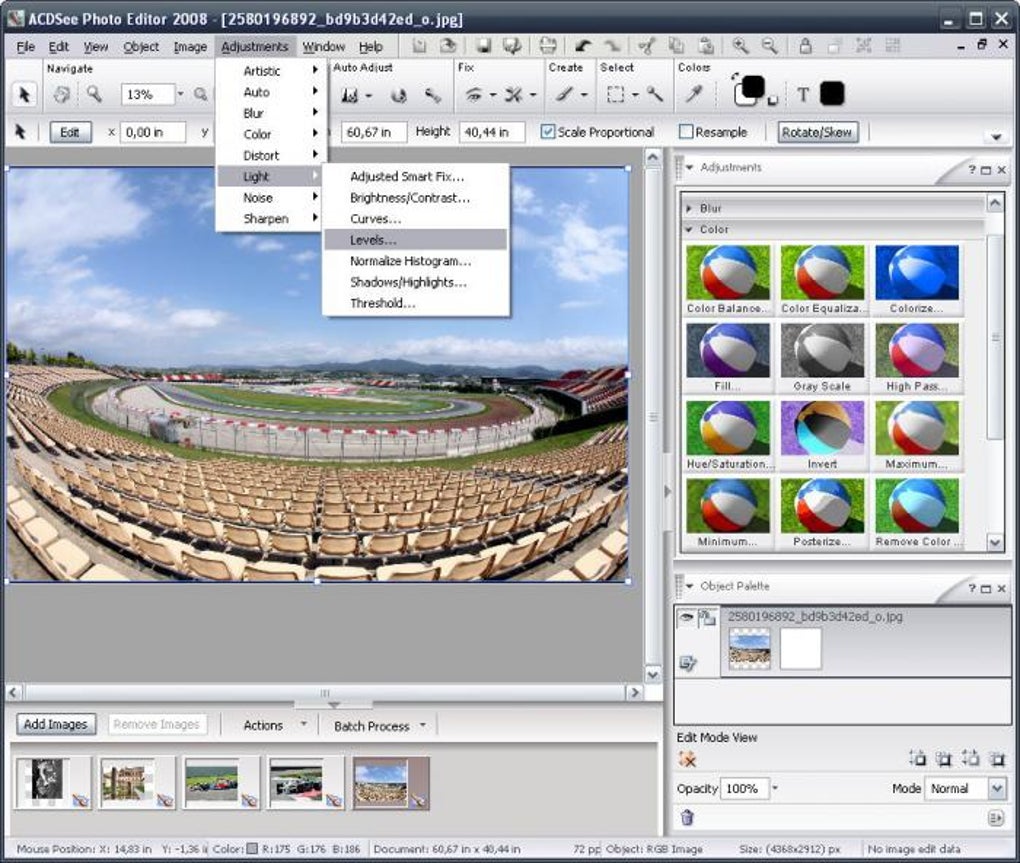Image resolution: width=1020 pixels, height=863 pixels.
Task: Click the Zoom In magnifier in top toolbar
Action: click(740, 46)
